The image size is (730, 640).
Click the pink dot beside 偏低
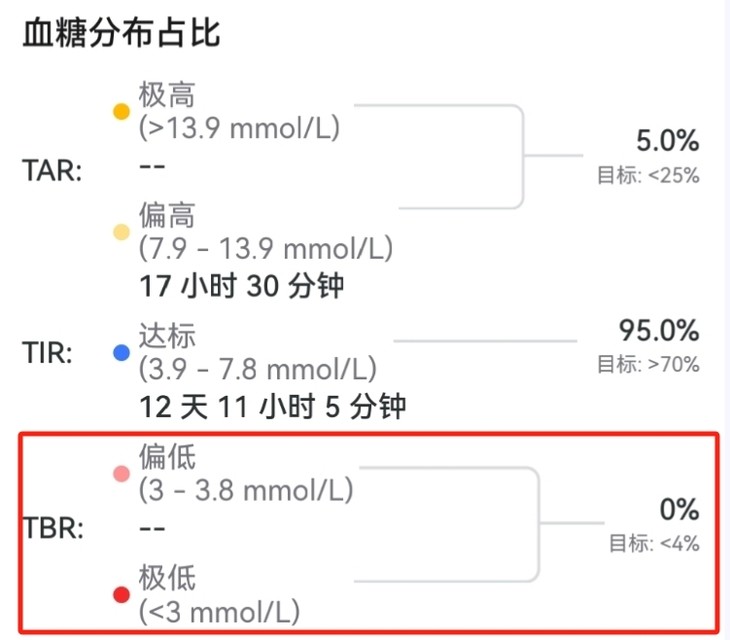pyautogui.click(x=121, y=473)
